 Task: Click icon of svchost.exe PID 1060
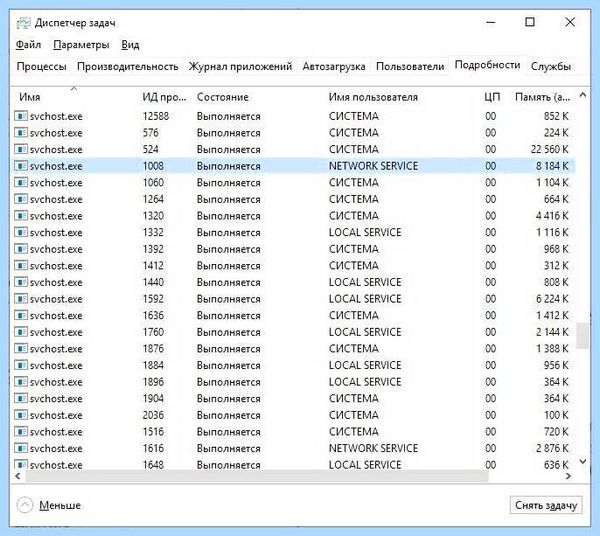[21, 182]
